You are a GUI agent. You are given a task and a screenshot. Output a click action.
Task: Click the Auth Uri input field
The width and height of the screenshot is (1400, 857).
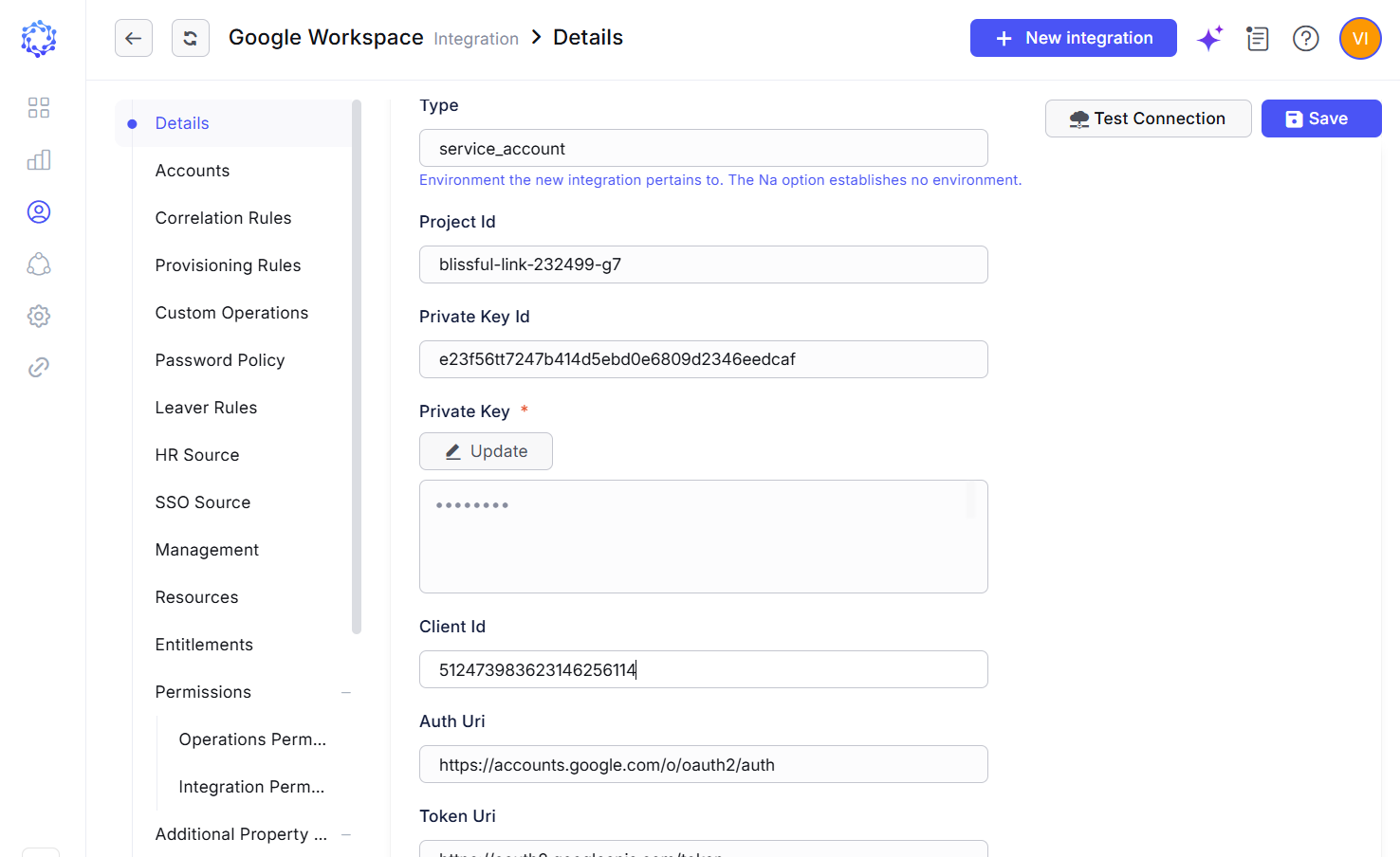tap(704, 764)
